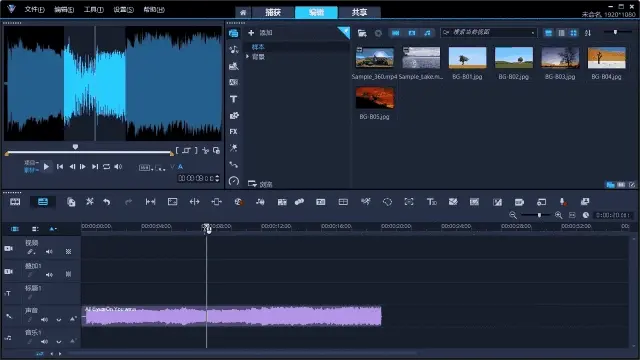Jump to start of the preview
Screen dimensions: 640x360
60,167
